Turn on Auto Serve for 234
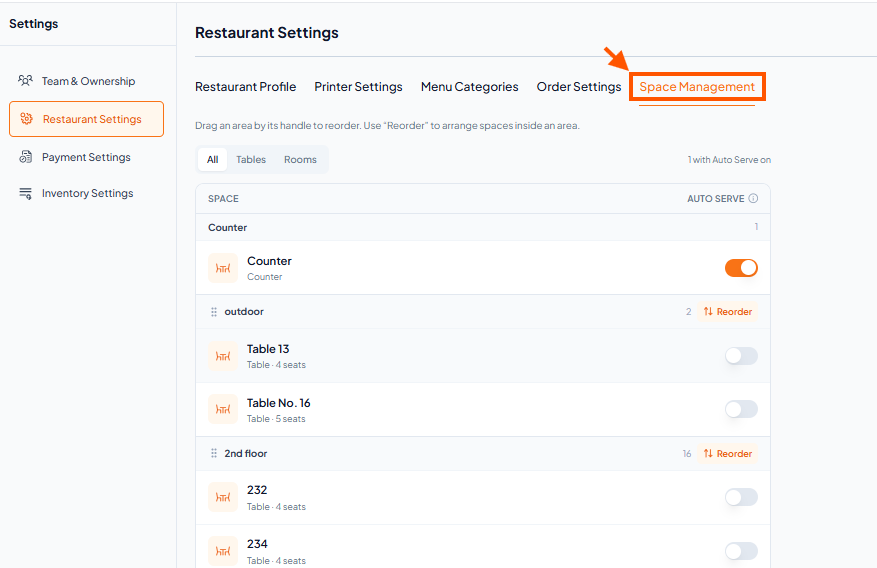The height and width of the screenshot is (568, 877). [x=741, y=551]
